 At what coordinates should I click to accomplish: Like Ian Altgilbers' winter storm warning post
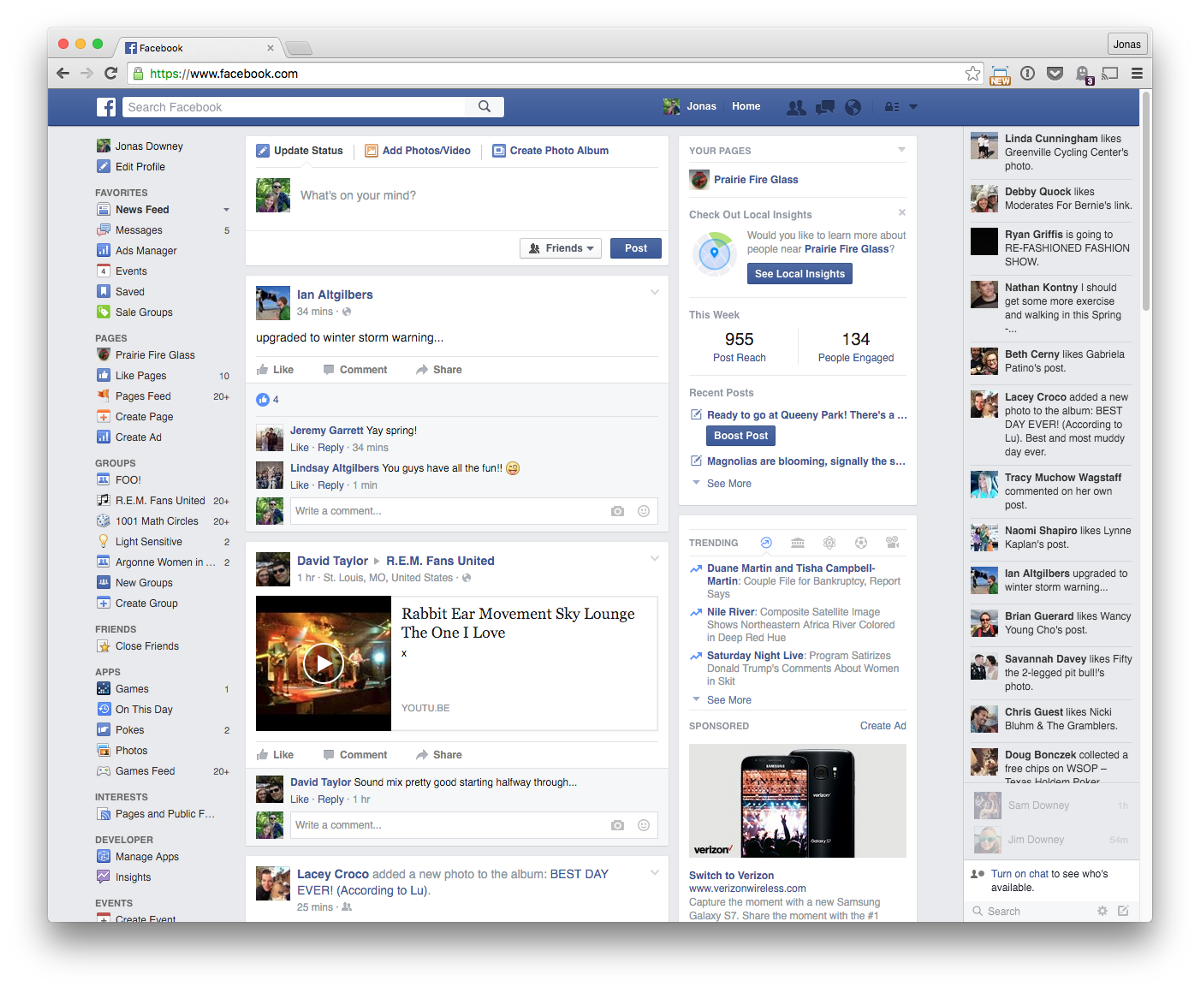pos(275,369)
